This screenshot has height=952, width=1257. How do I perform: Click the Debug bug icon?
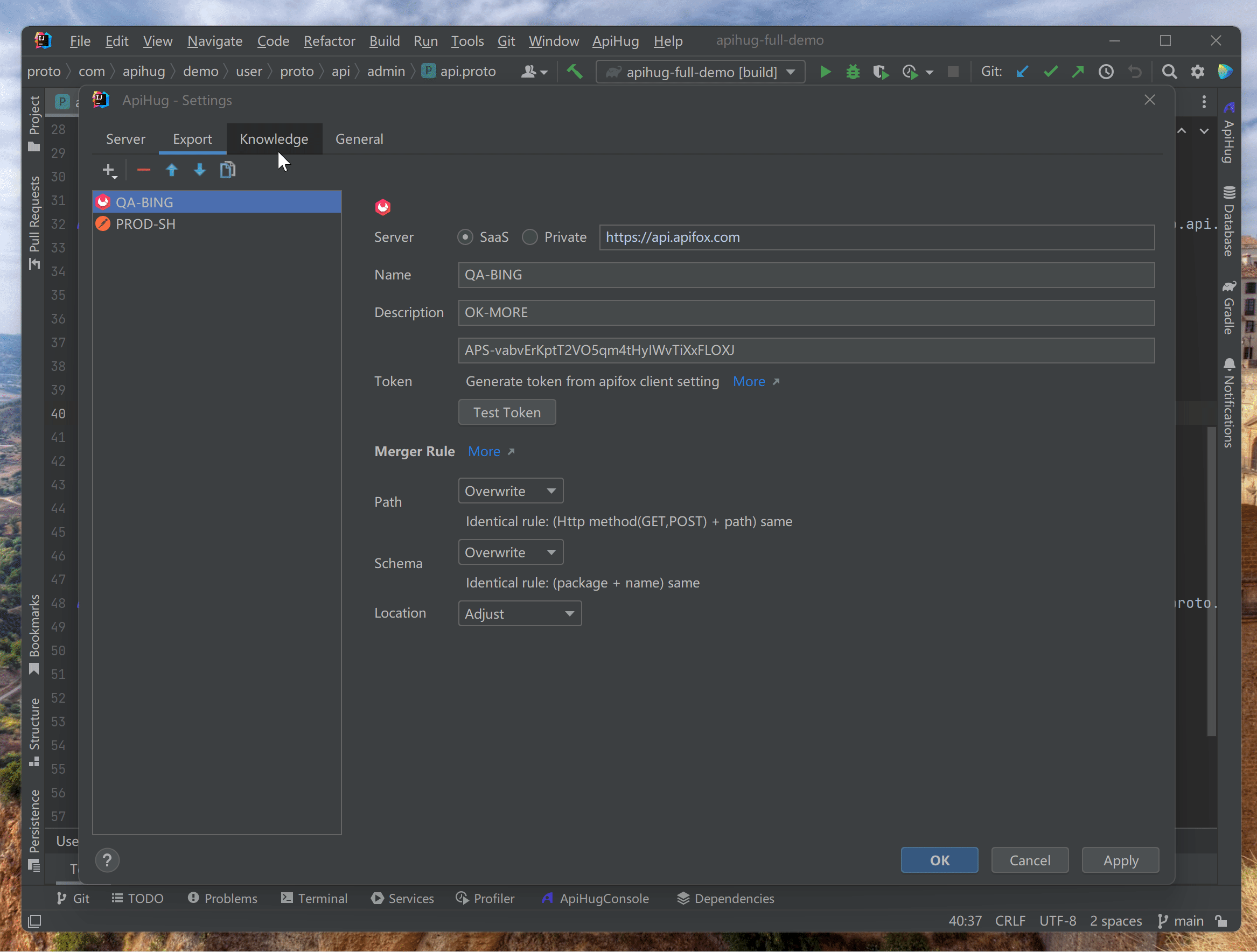click(x=853, y=72)
